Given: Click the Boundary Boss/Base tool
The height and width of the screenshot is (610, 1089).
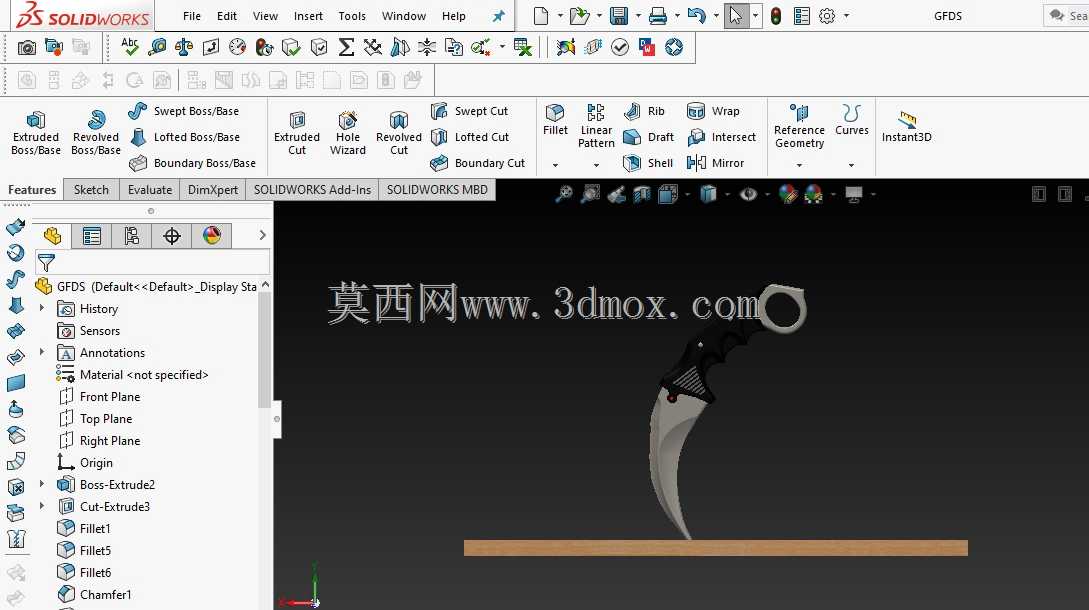Looking at the screenshot, I should coord(192,163).
